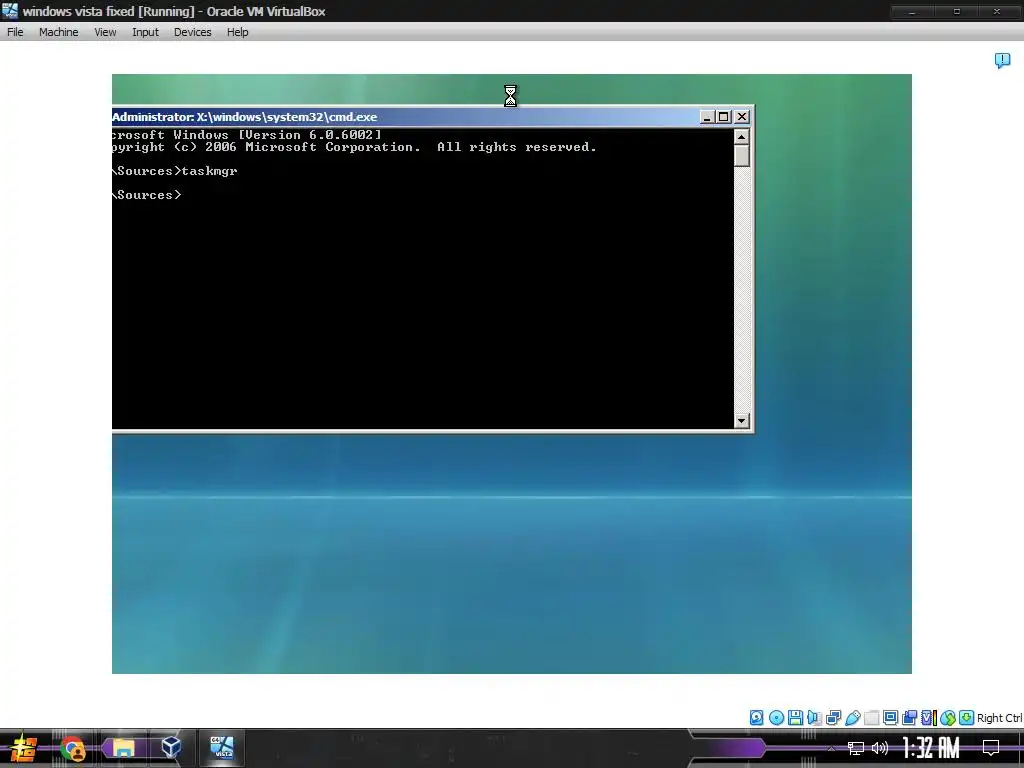The image size is (1024, 768).
Task: Open VirtualBox Manager from the taskbar
Action: click(x=171, y=748)
